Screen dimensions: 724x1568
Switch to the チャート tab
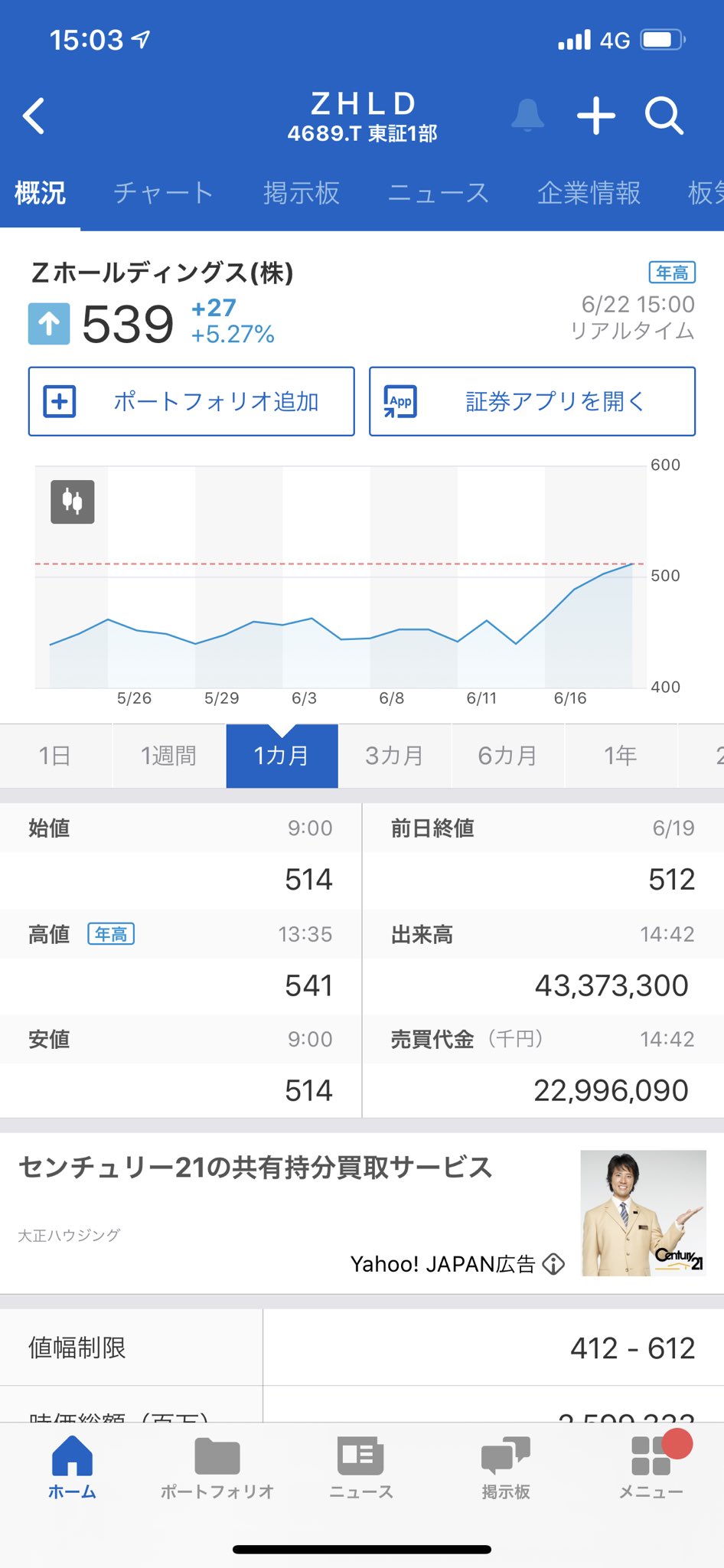point(163,193)
